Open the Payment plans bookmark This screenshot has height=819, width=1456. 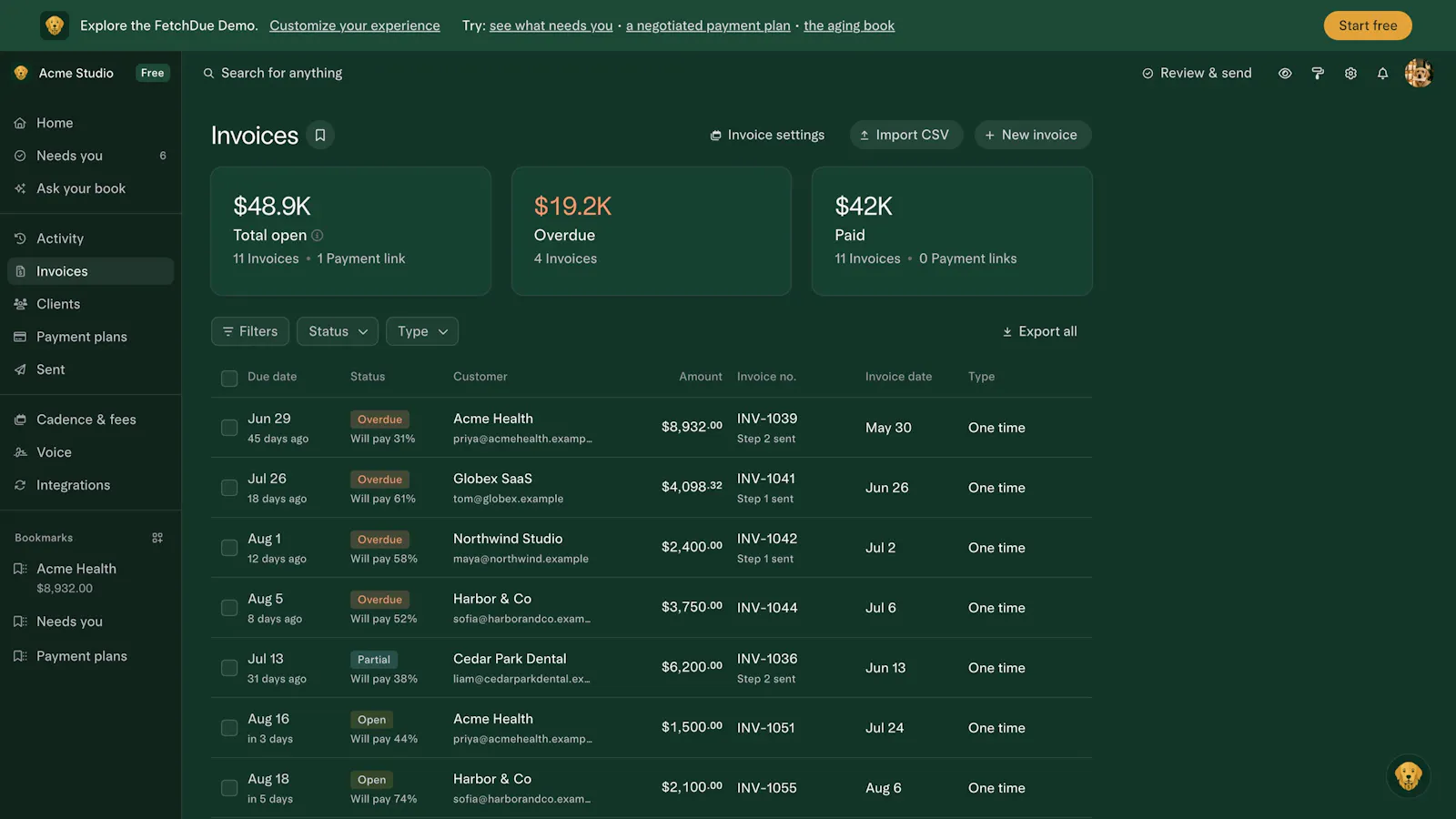pos(90,656)
